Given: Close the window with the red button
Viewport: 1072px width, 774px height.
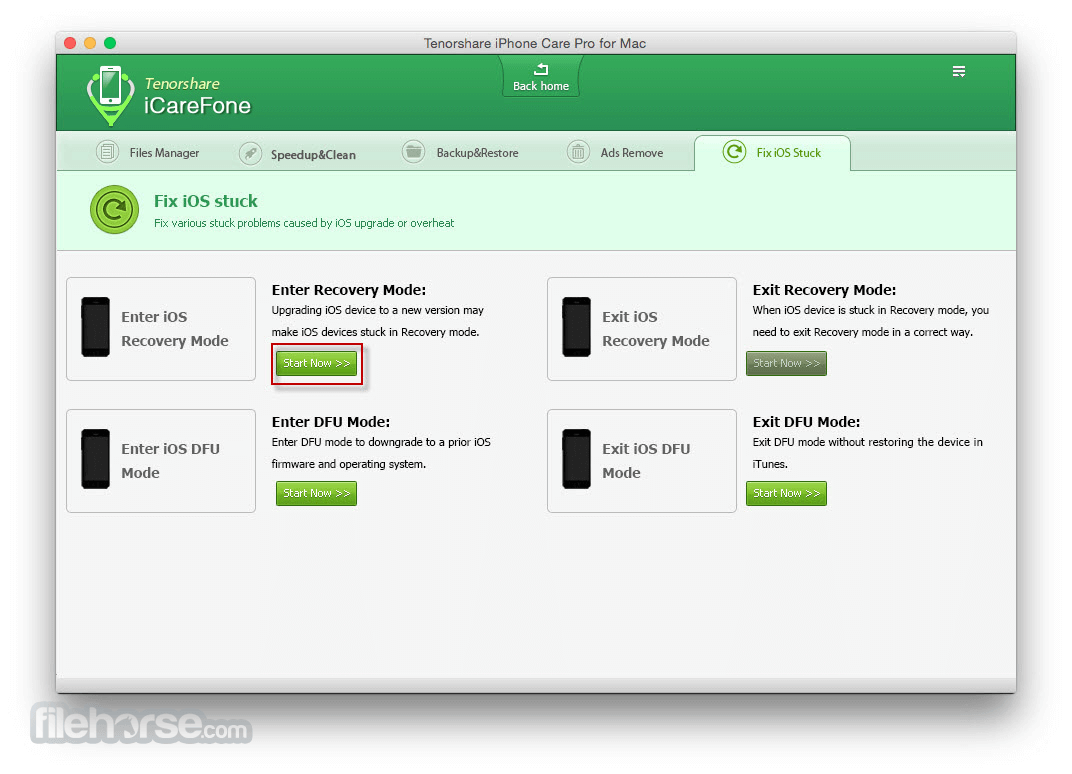Looking at the screenshot, I should point(70,43).
